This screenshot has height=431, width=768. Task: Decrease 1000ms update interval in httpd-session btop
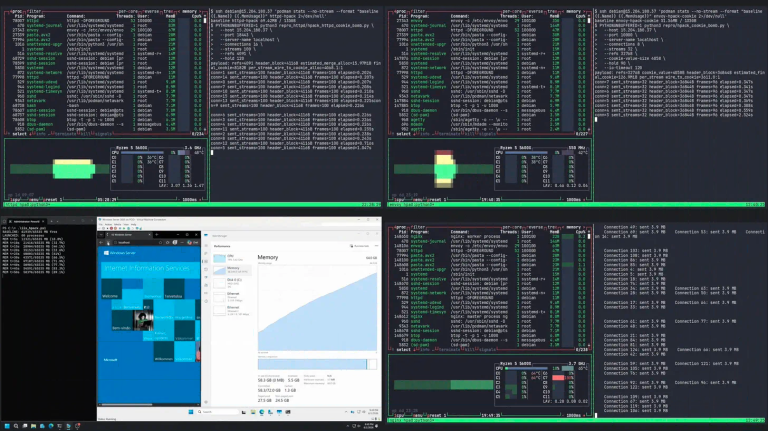click(179, 199)
